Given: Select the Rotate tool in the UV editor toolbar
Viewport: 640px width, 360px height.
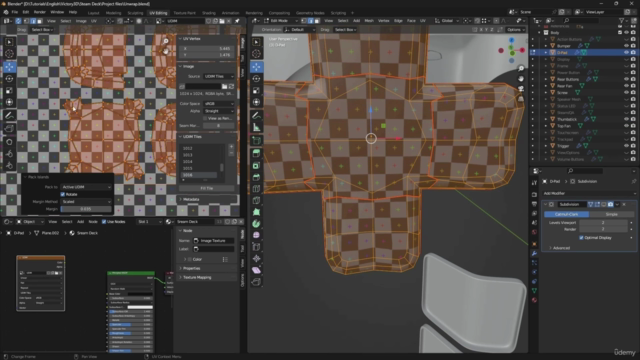Looking at the screenshot, I should [9, 78].
